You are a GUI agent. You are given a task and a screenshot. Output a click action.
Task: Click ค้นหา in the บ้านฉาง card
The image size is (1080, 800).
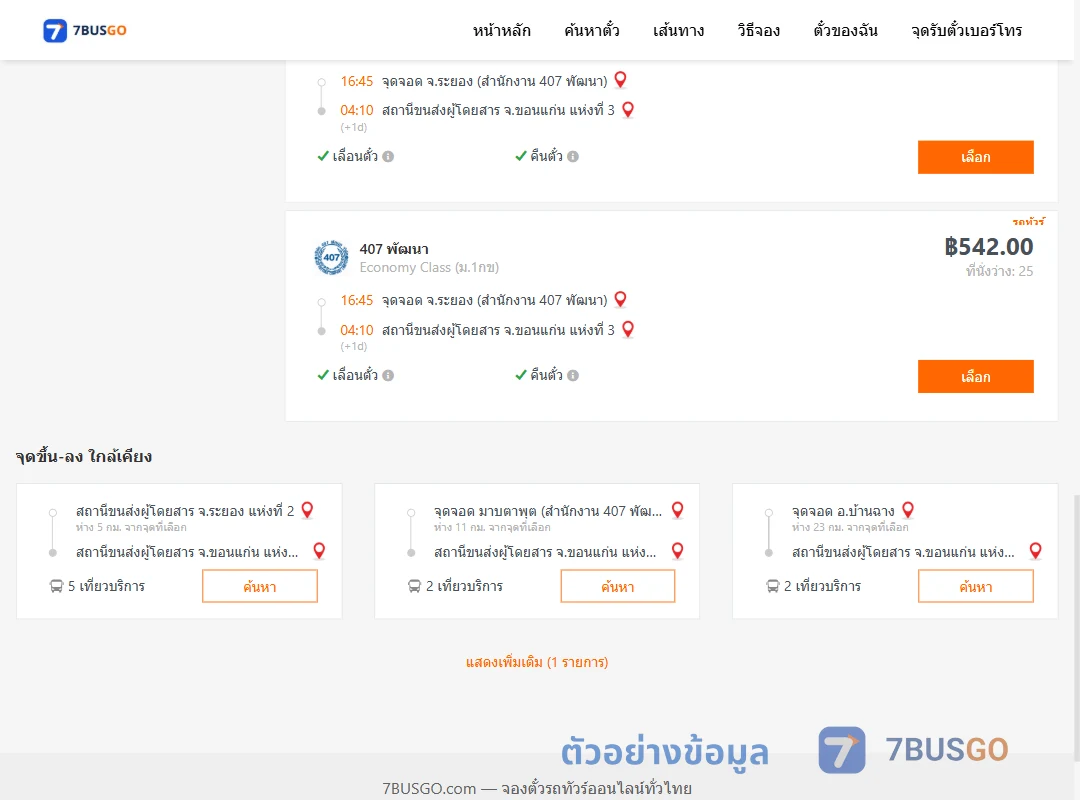click(975, 586)
